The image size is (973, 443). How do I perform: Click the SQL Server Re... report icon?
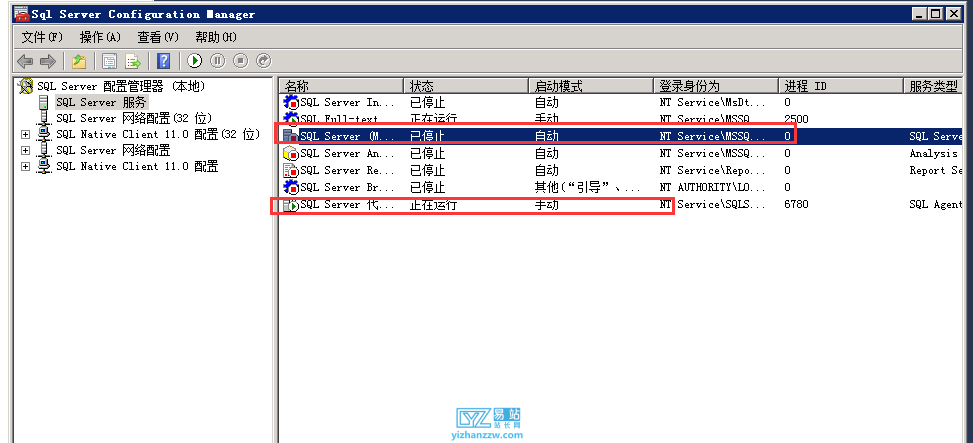tap(291, 170)
